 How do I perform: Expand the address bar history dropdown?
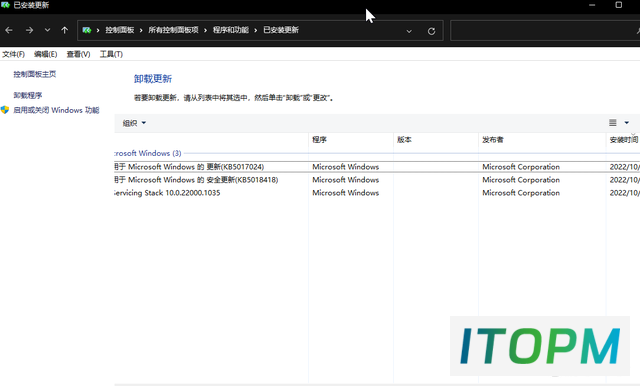(x=409, y=31)
